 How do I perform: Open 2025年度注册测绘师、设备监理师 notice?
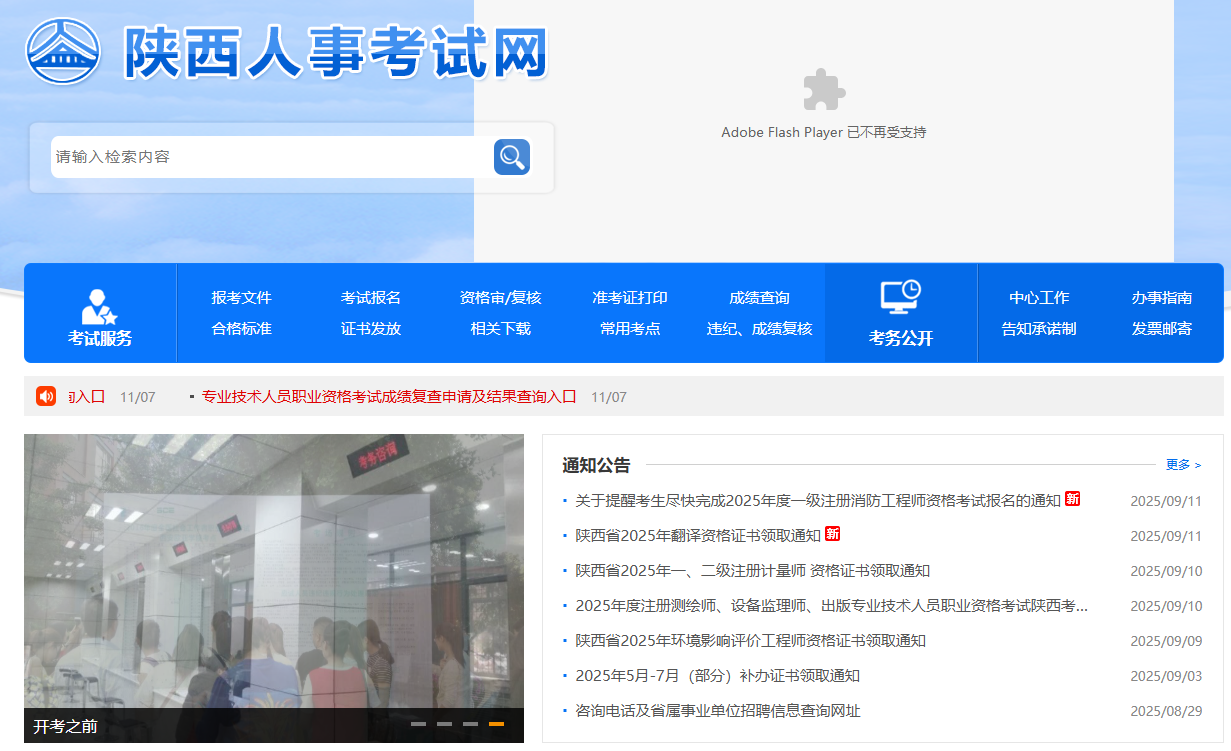[x=831, y=606]
